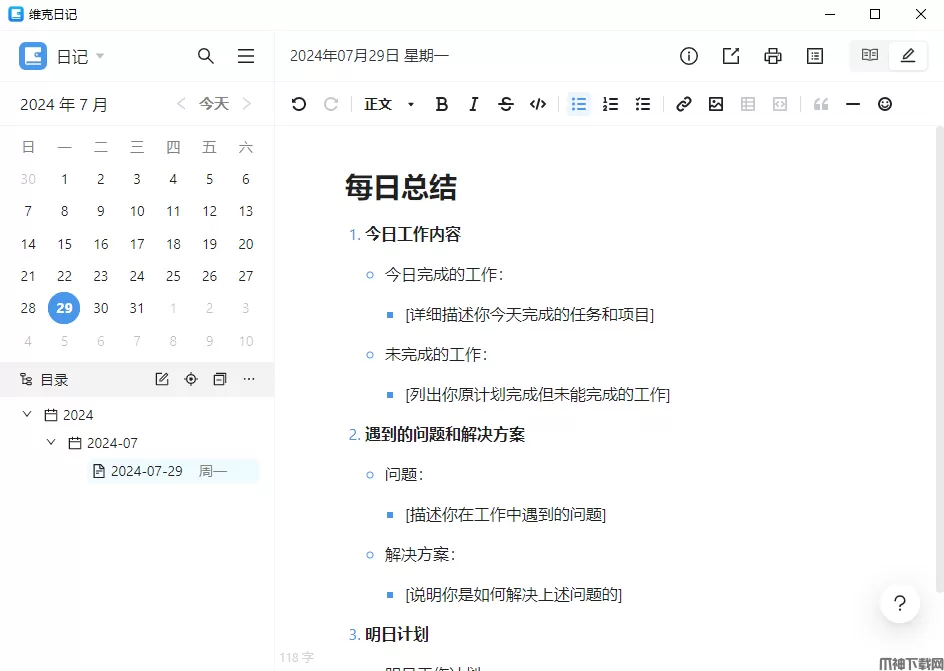
Task: Print the diary entry
Action: point(773,56)
